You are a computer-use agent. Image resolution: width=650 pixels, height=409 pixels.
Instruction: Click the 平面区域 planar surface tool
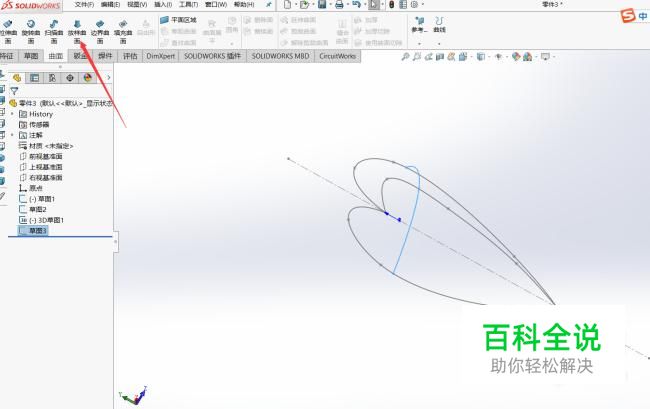pos(178,19)
